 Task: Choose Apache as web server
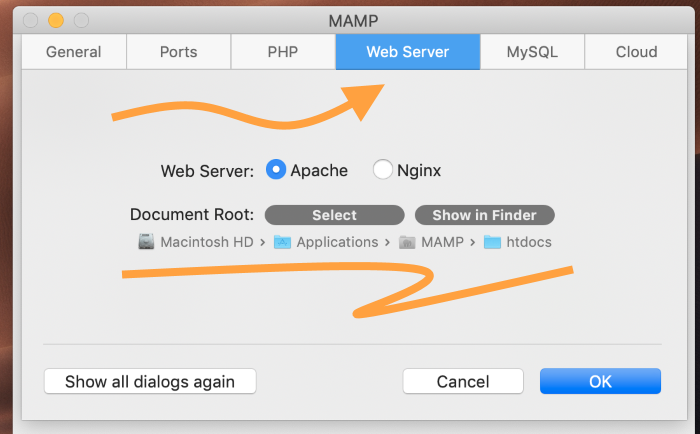(x=276, y=170)
